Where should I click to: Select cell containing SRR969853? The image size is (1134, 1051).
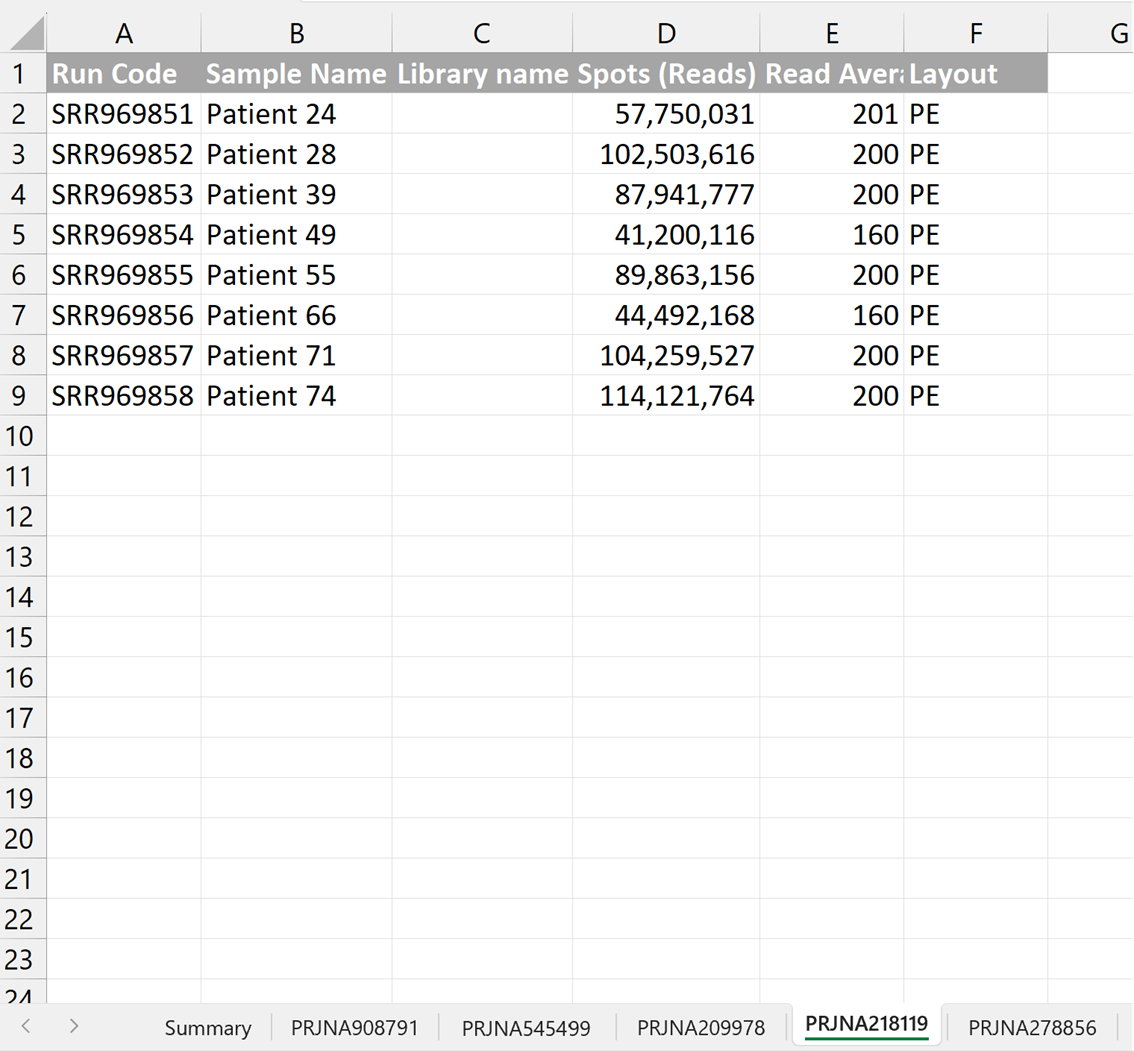[x=124, y=195]
